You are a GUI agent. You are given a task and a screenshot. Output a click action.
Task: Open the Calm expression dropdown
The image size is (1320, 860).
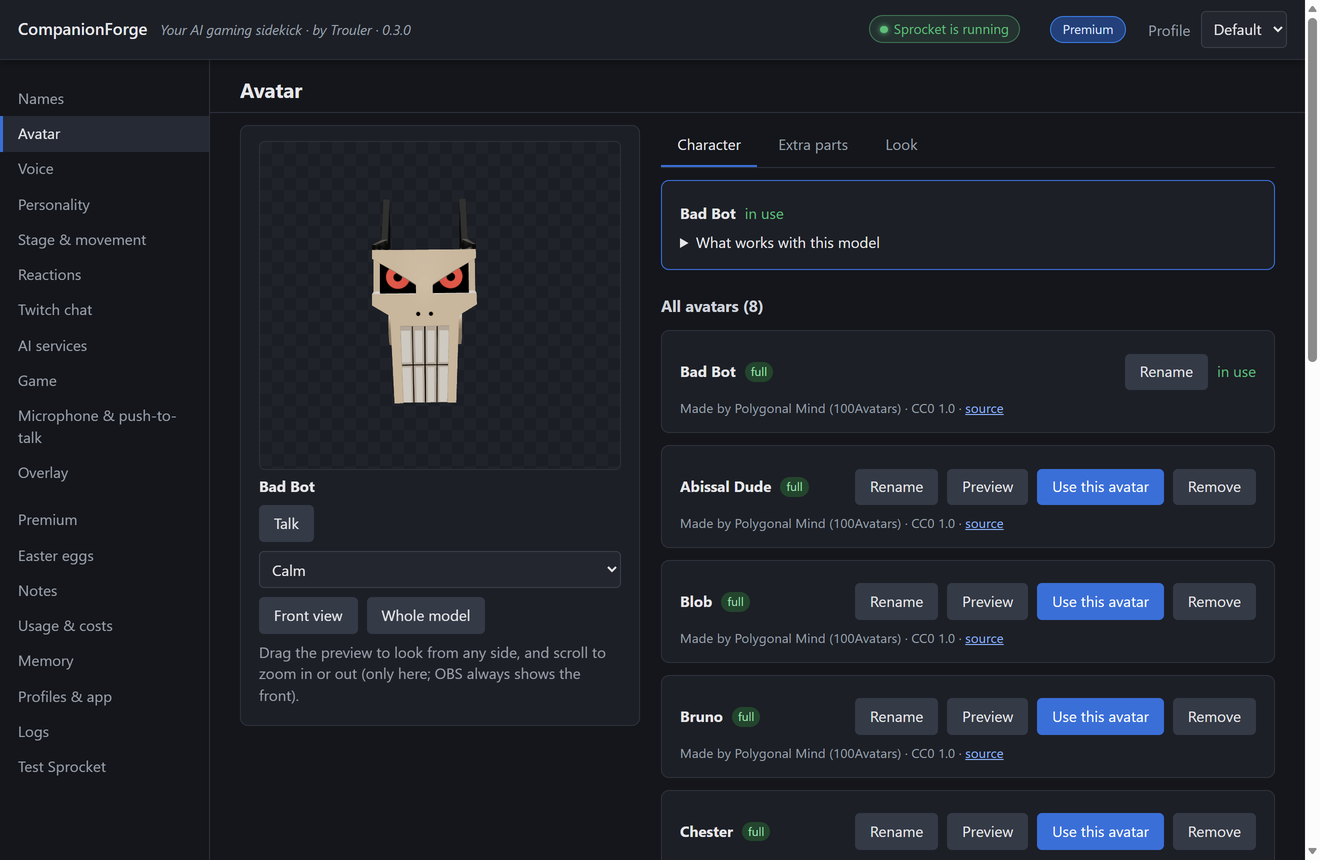coord(440,570)
